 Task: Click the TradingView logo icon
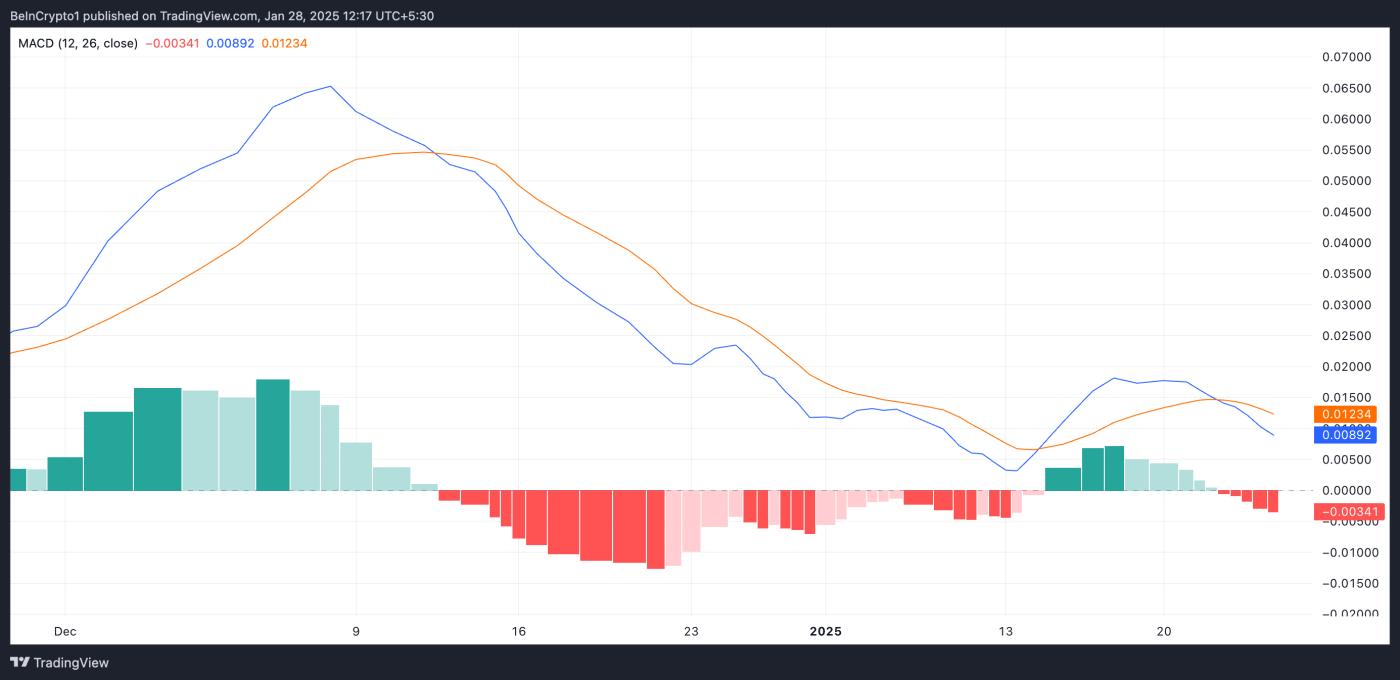pyautogui.click(x=20, y=662)
